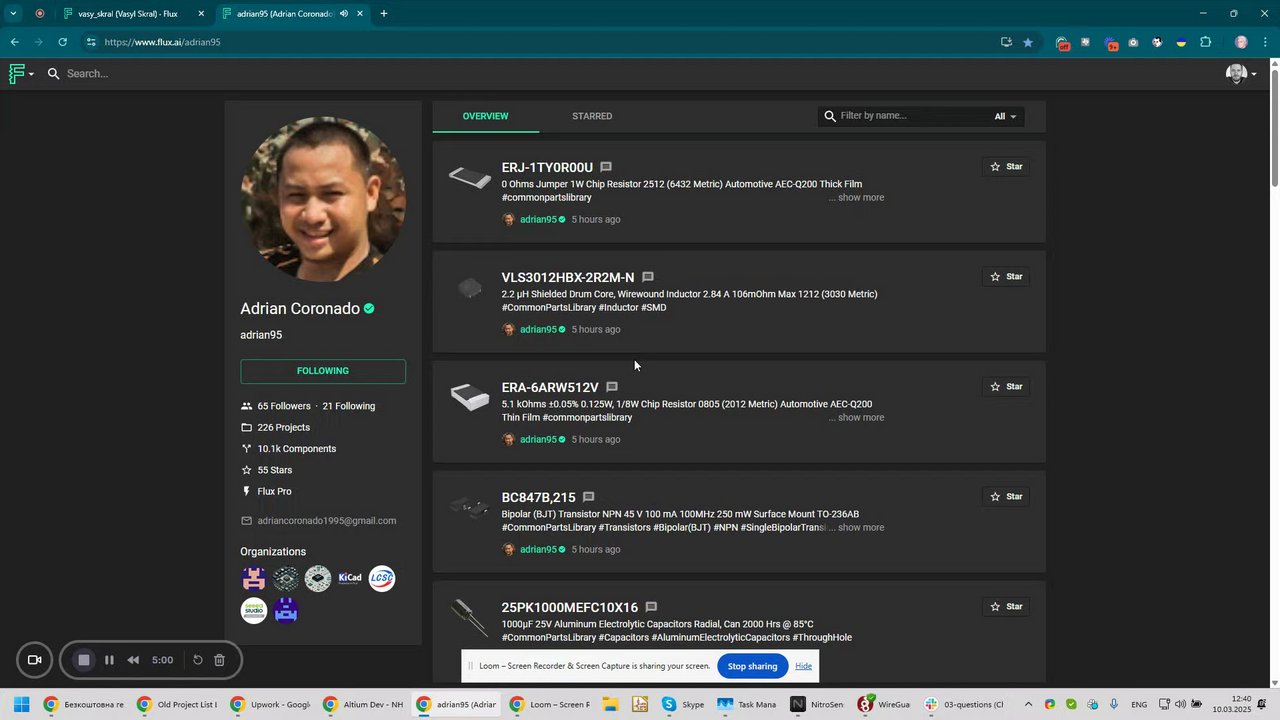Open the Flux logo menu
Viewport: 1280px width, 720px height.
(x=21, y=73)
